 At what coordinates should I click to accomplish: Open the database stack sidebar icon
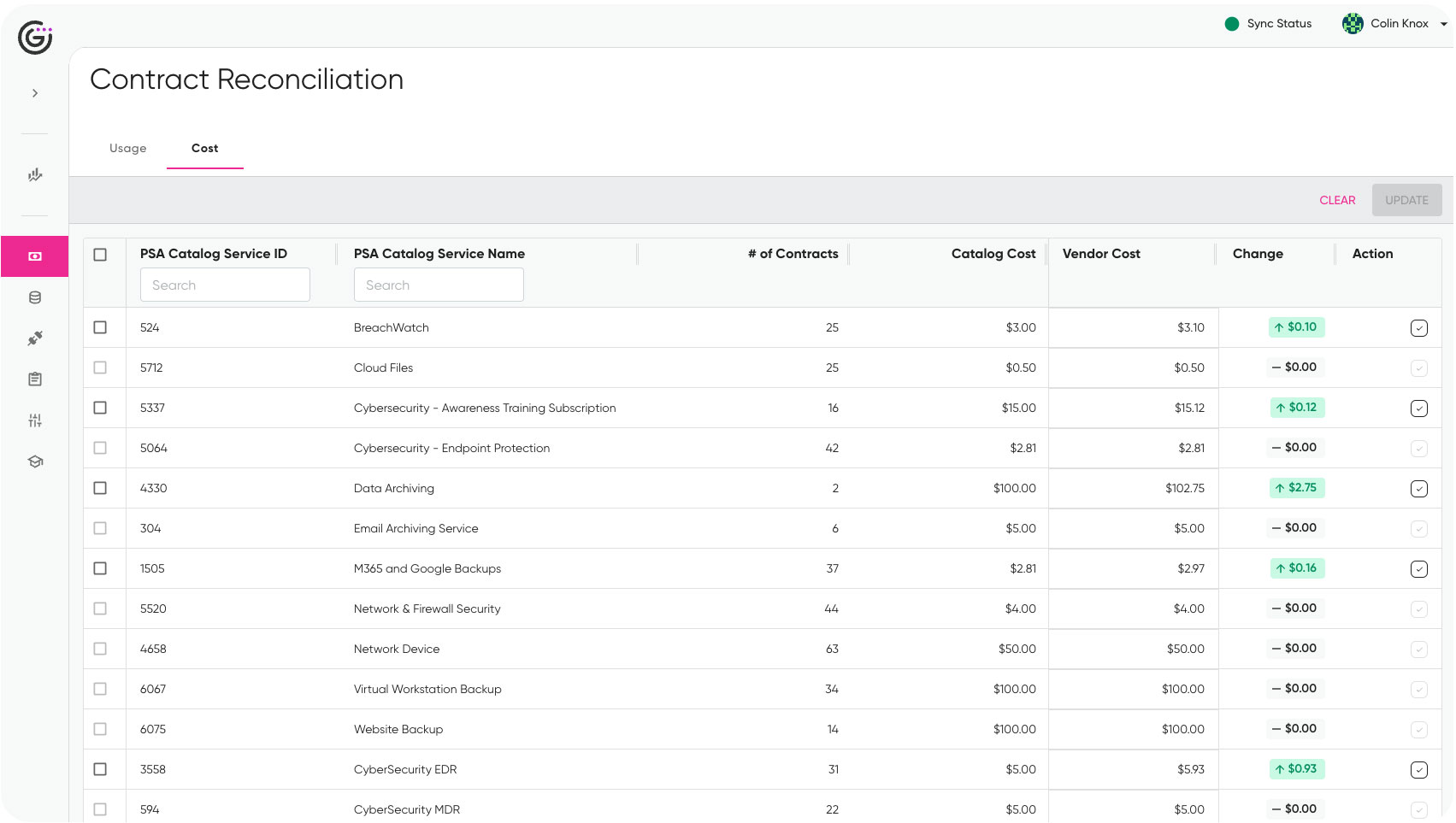(x=35, y=297)
